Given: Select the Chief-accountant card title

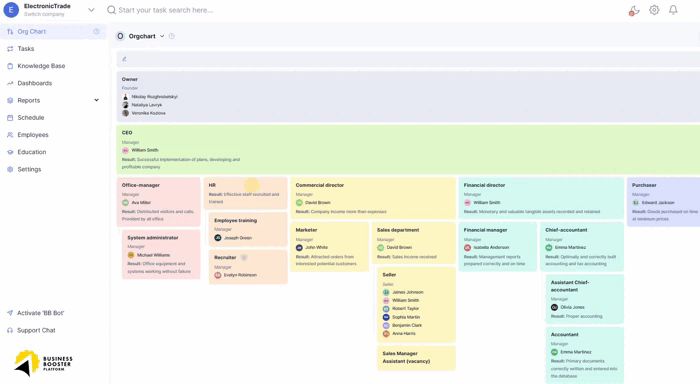Looking at the screenshot, I should (x=566, y=230).
